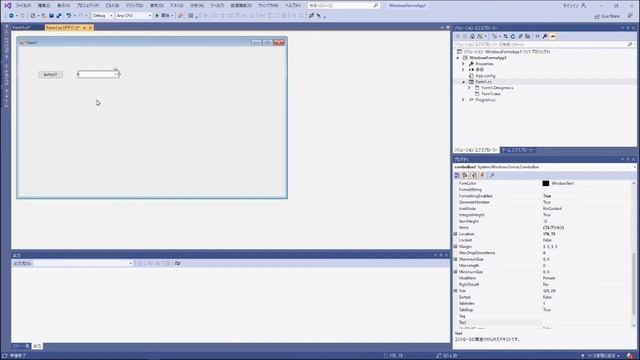The image size is (640, 360).
Task: Click the Navigate Backward toolbar icon
Action: point(11,16)
